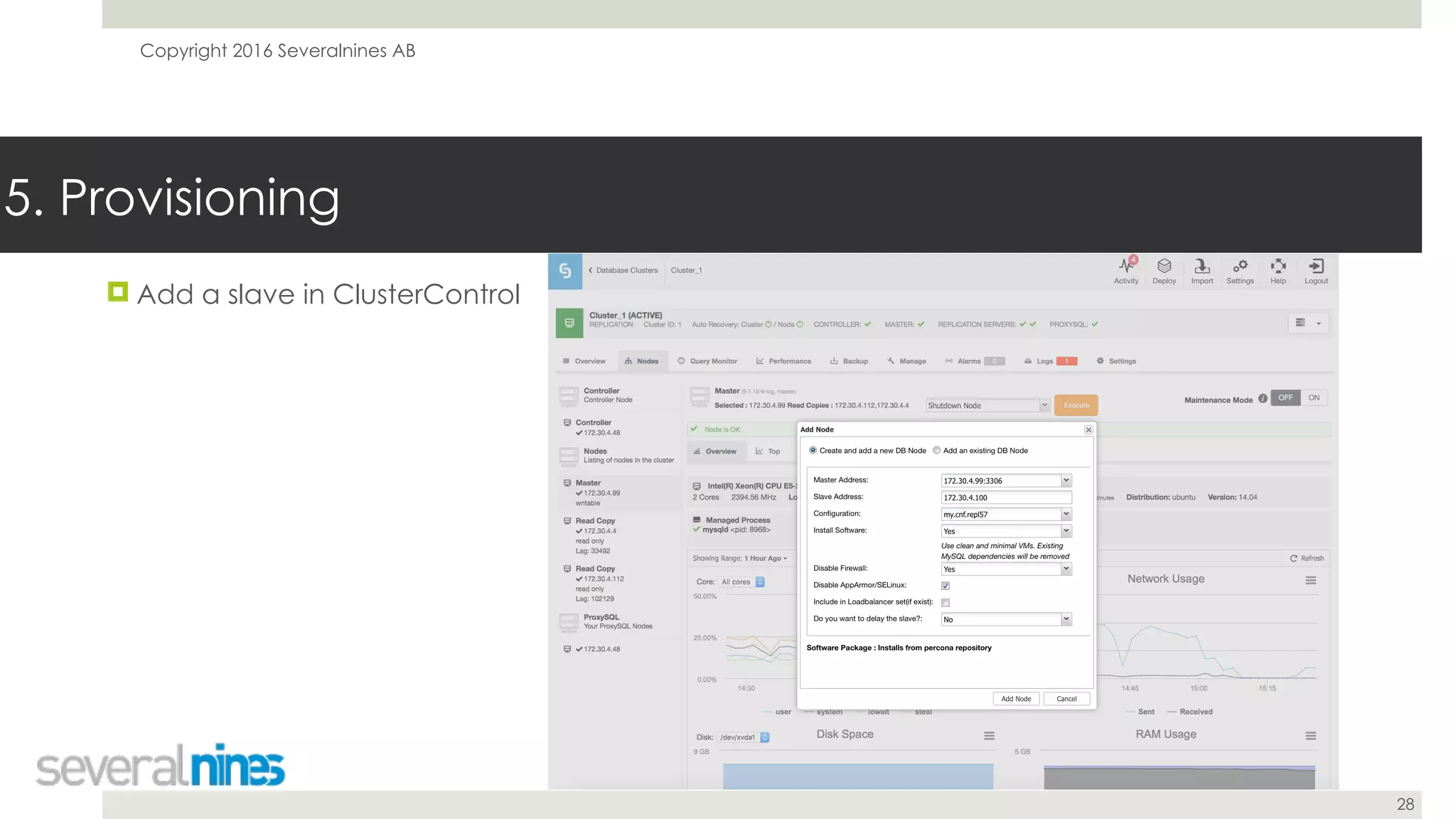This screenshot has width=1456, height=819.
Task: Select Add an existing DB Node
Action: click(x=936, y=450)
